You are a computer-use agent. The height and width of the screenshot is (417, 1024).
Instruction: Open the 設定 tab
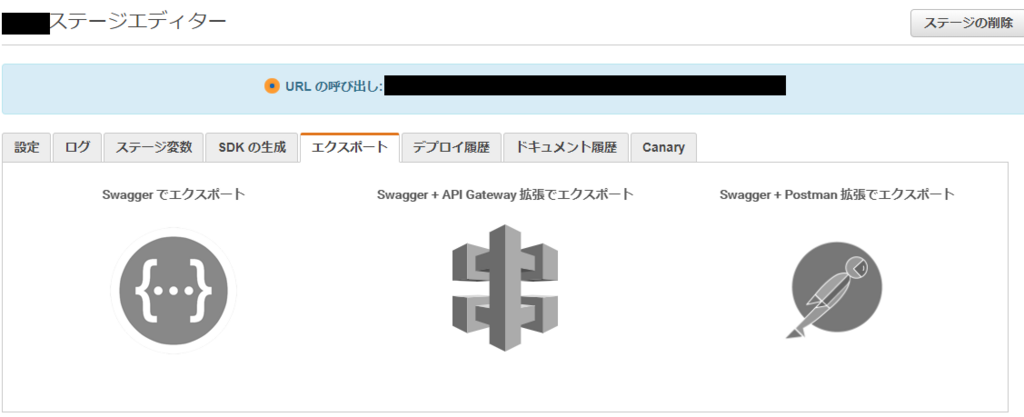click(27, 147)
